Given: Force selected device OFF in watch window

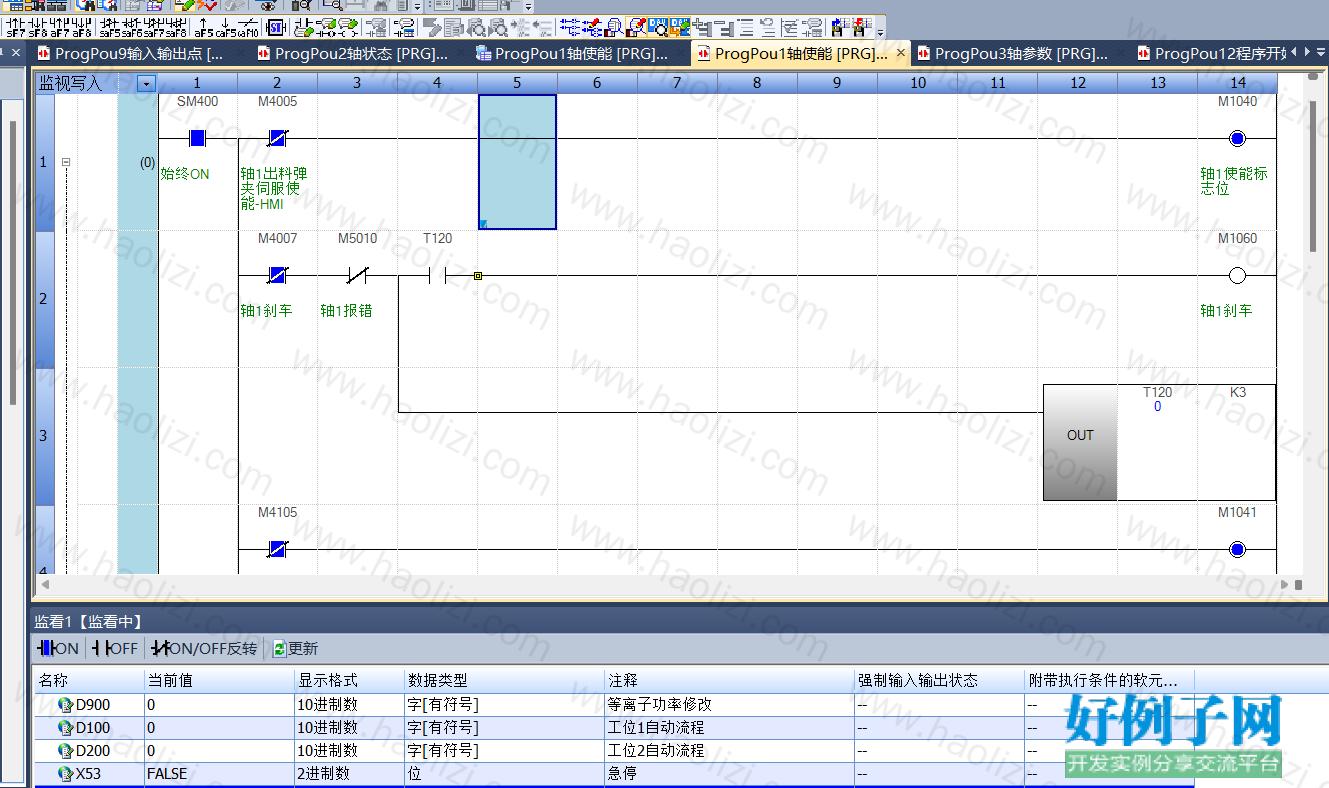Looking at the screenshot, I should tap(115, 648).
